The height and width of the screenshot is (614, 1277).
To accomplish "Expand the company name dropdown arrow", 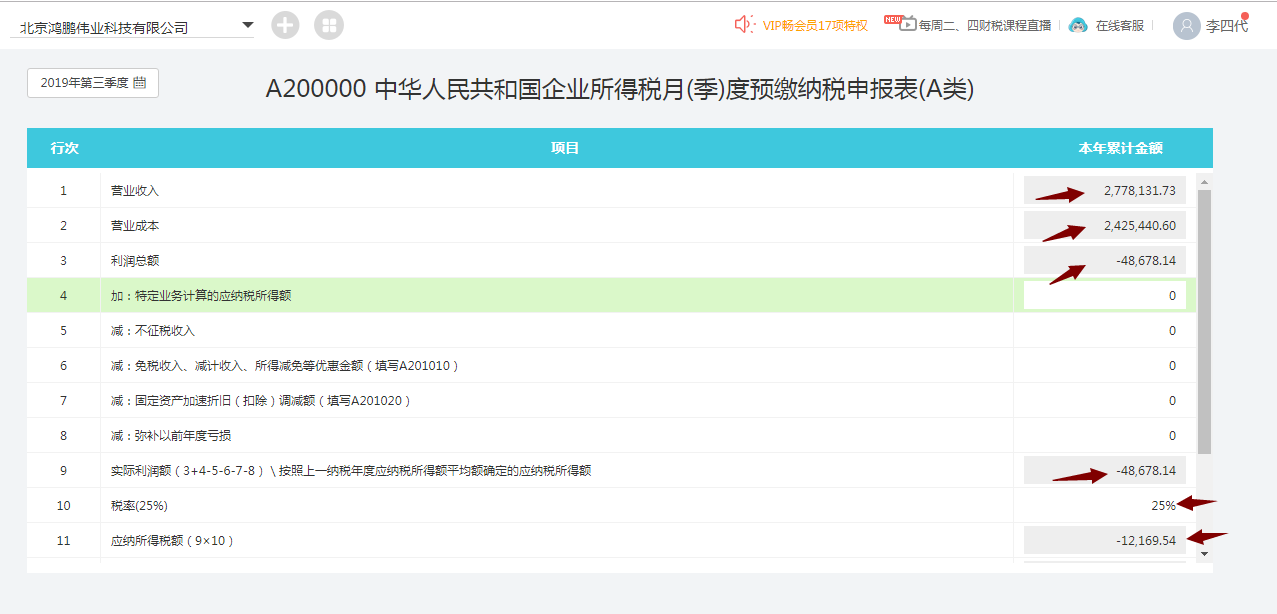I will tap(247, 25).
